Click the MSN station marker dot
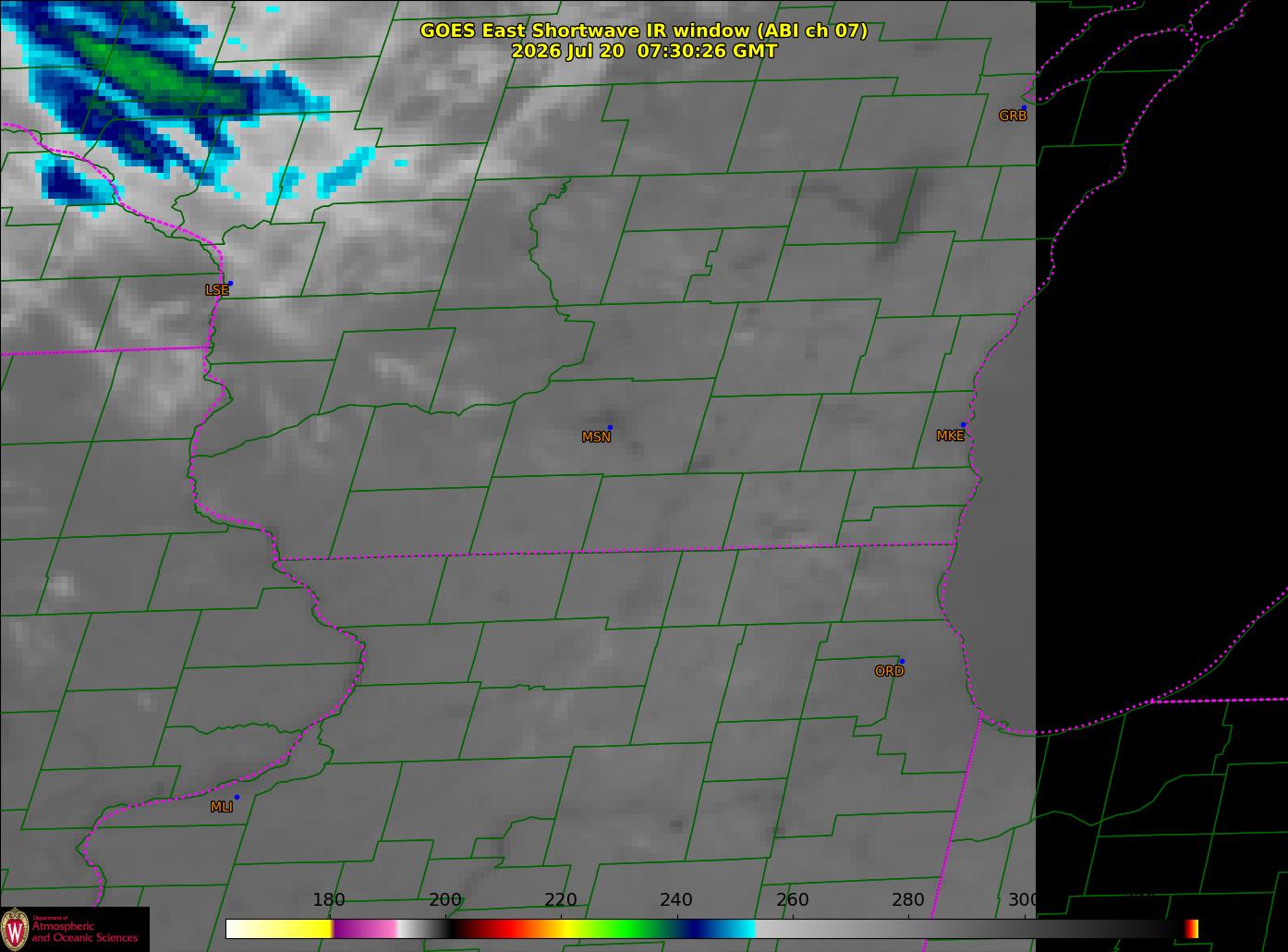 coord(610,428)
